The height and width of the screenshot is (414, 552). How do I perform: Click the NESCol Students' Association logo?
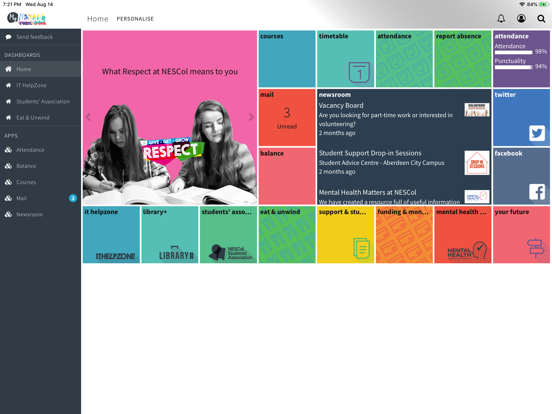(x=231, y=252)
